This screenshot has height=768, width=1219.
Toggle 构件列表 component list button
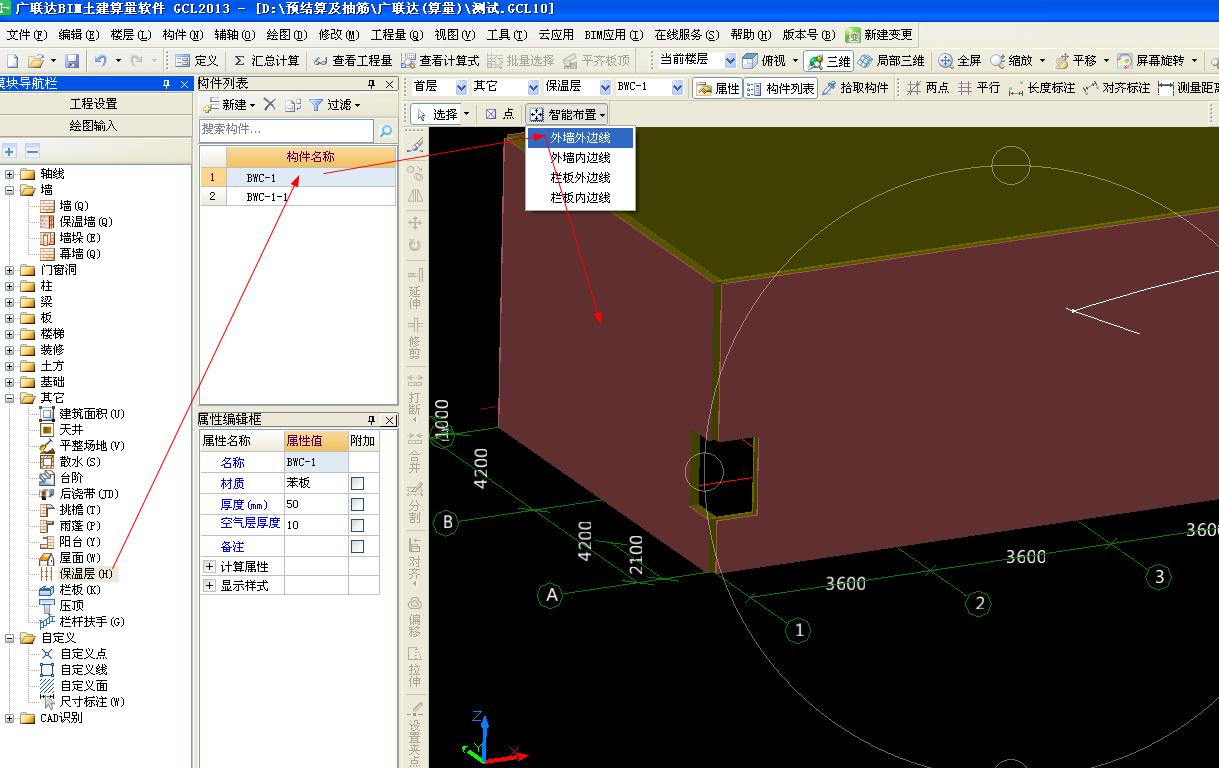(x=782, y=88)
